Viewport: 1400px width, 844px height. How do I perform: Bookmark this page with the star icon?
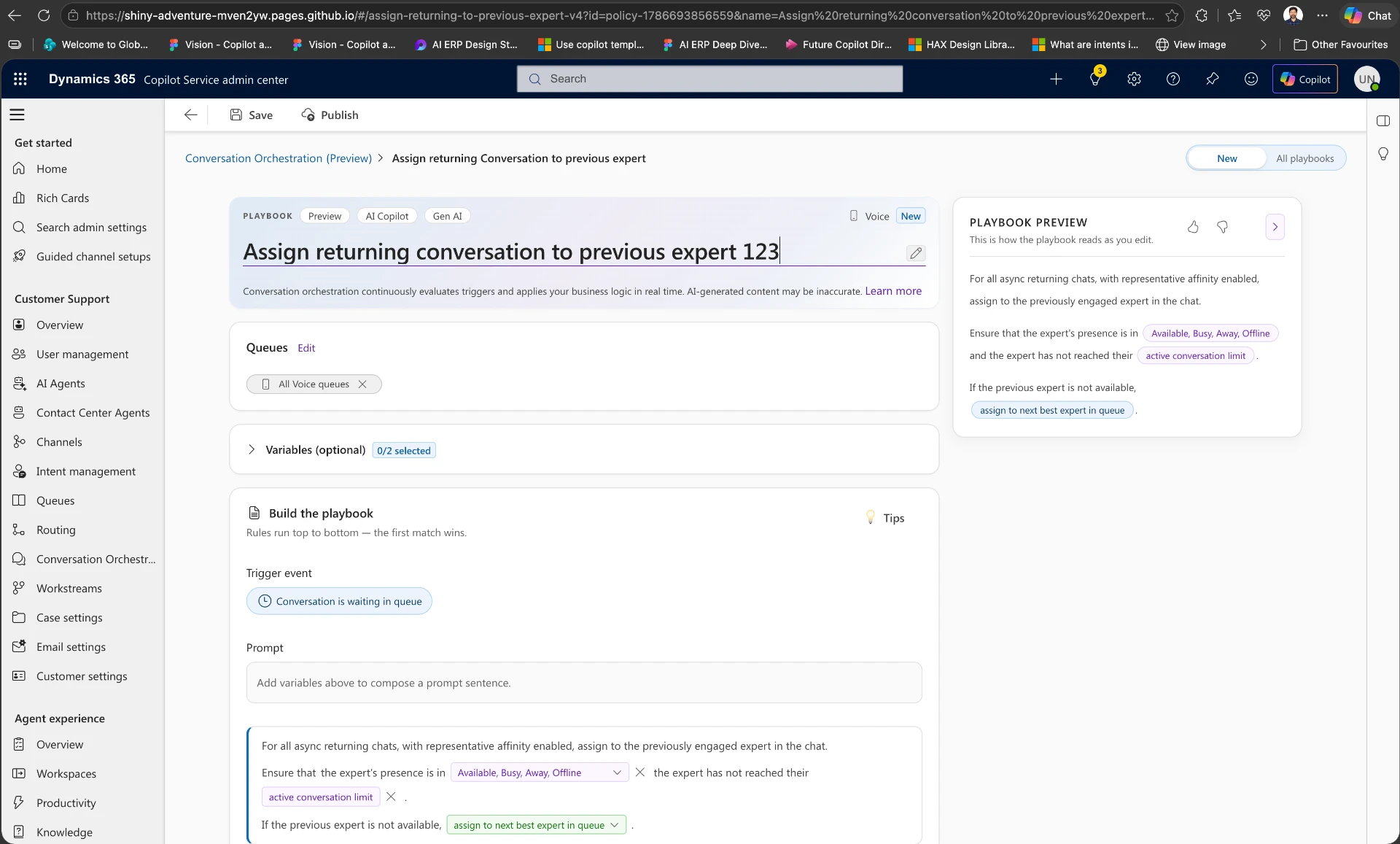[1172, 15]
